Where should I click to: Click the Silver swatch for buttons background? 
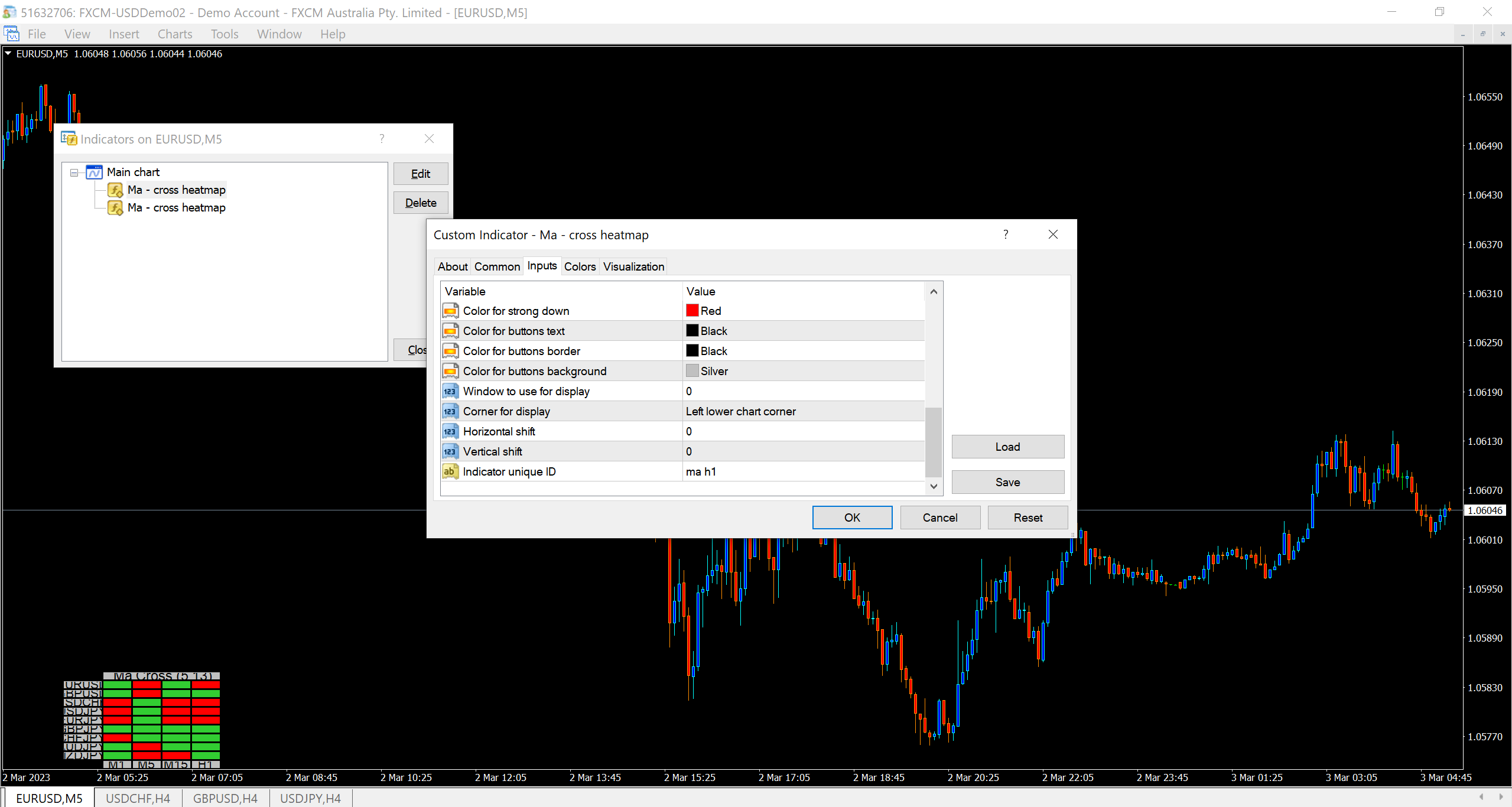pyautogui.click(x=692, y=371)
